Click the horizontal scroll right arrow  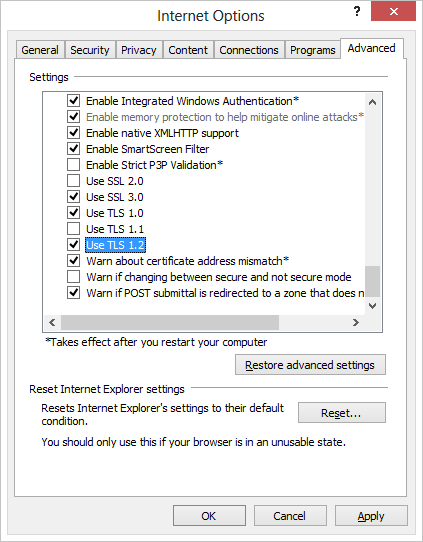pyautogui.click(x=356, y=323)
